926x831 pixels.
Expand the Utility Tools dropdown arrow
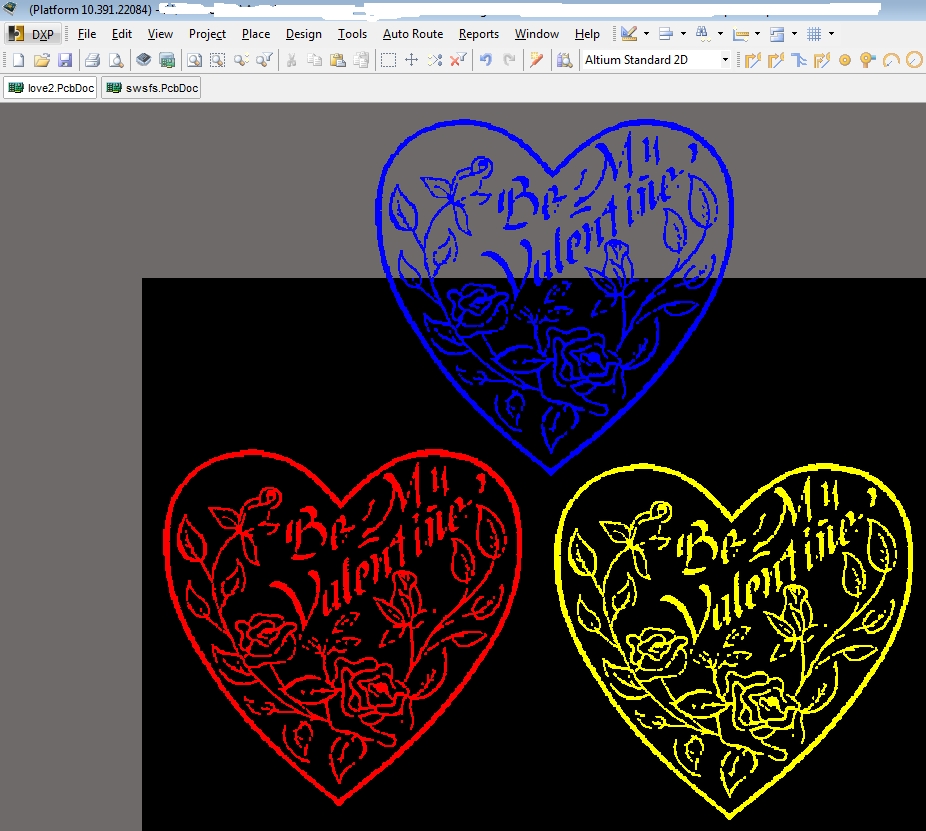646,34
